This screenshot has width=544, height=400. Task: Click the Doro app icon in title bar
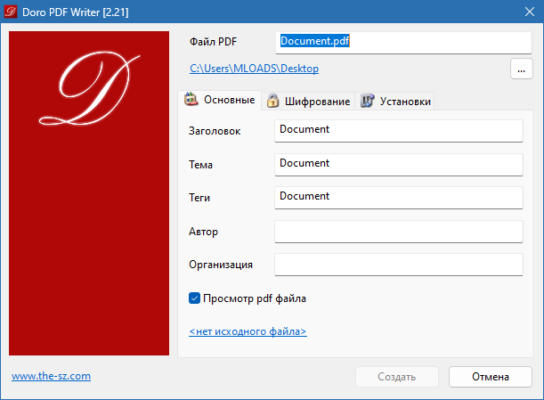pos(10,12)
